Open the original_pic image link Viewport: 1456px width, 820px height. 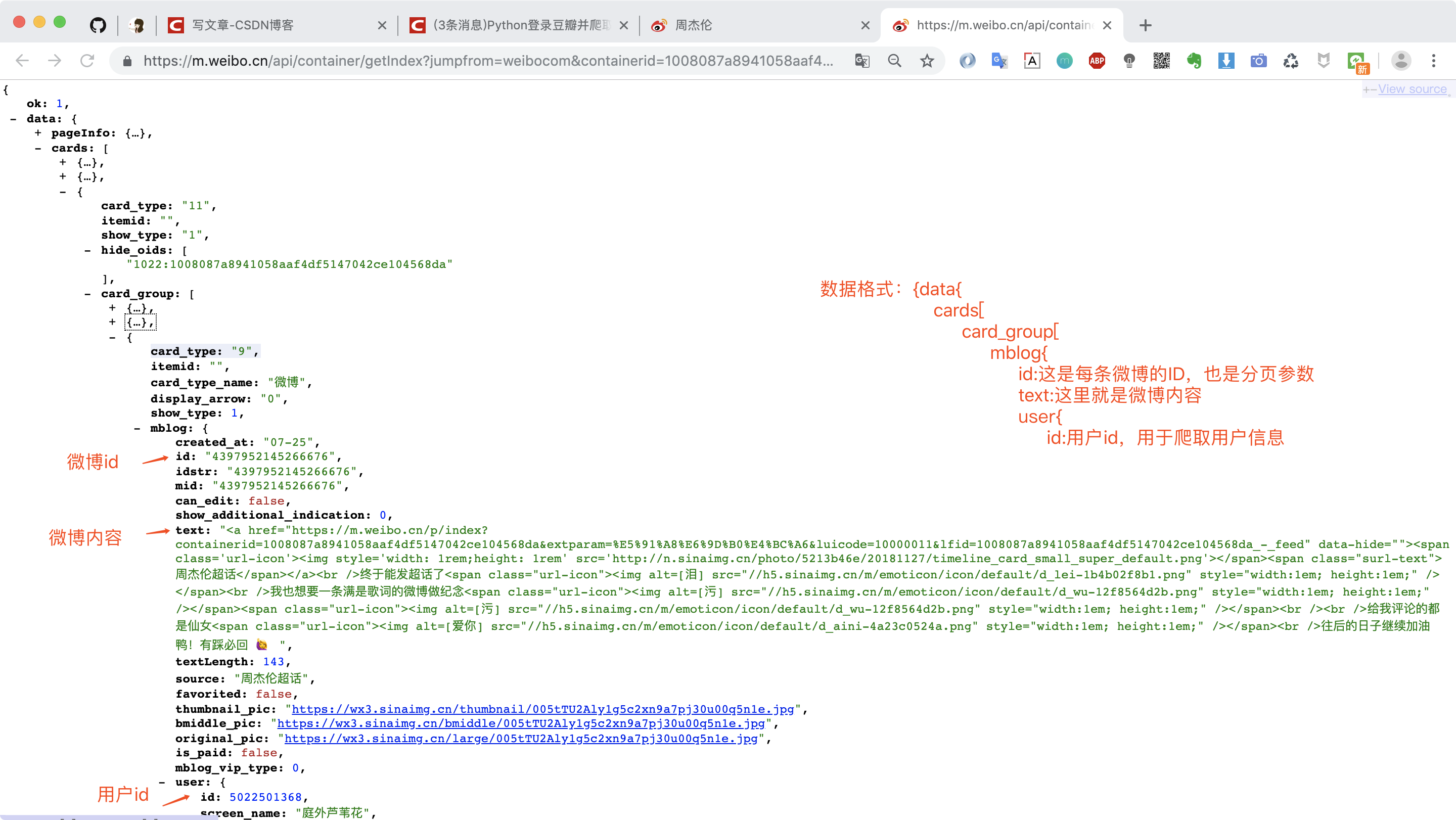521,738
